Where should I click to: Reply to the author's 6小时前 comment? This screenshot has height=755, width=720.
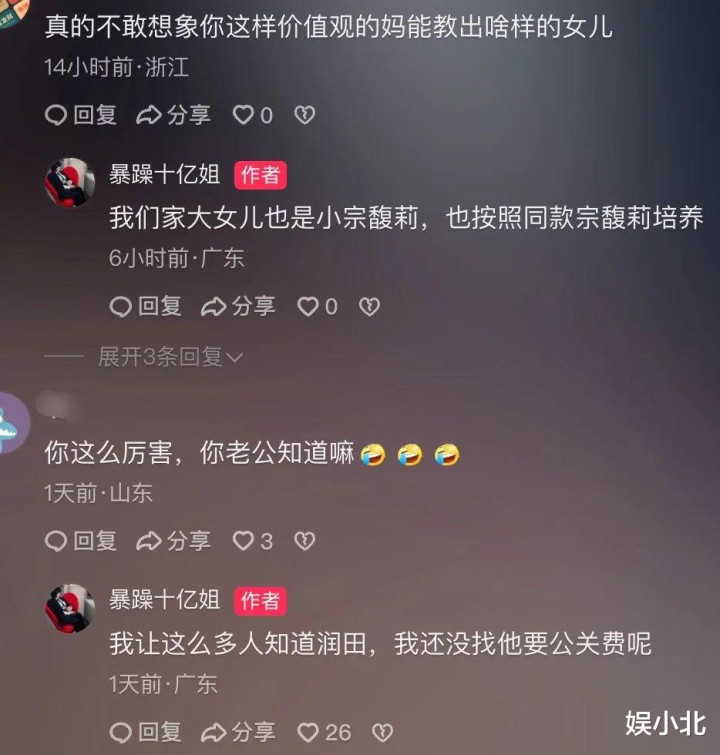145,307
